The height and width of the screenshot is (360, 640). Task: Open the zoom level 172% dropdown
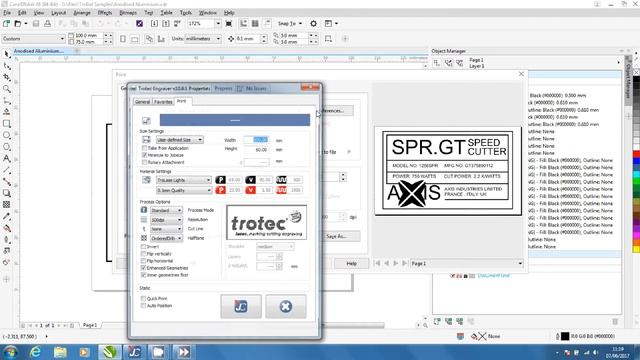point(218,24)
